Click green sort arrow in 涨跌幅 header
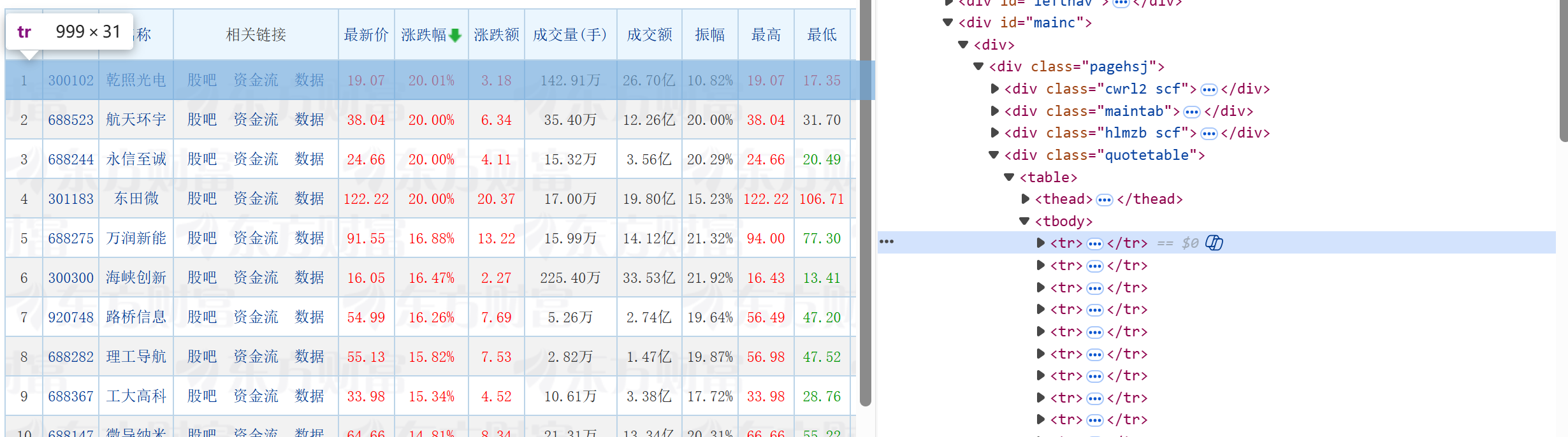Screen dimensions: 1568x437 point(455,36)
